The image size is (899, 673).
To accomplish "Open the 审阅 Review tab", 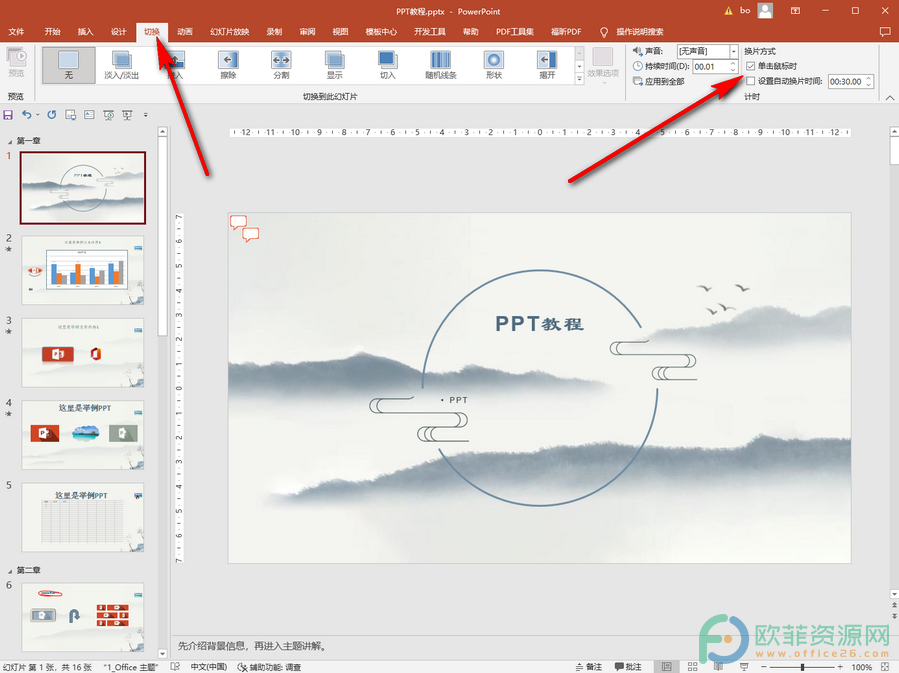I will tap(307, 32).
